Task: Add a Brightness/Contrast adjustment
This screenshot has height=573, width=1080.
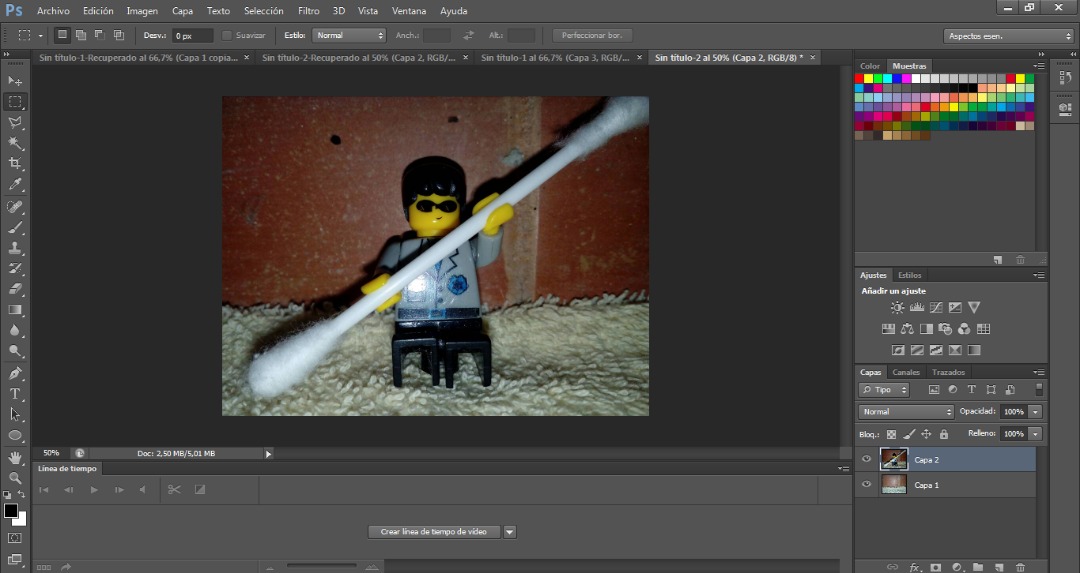Action: tap(897, 308)
